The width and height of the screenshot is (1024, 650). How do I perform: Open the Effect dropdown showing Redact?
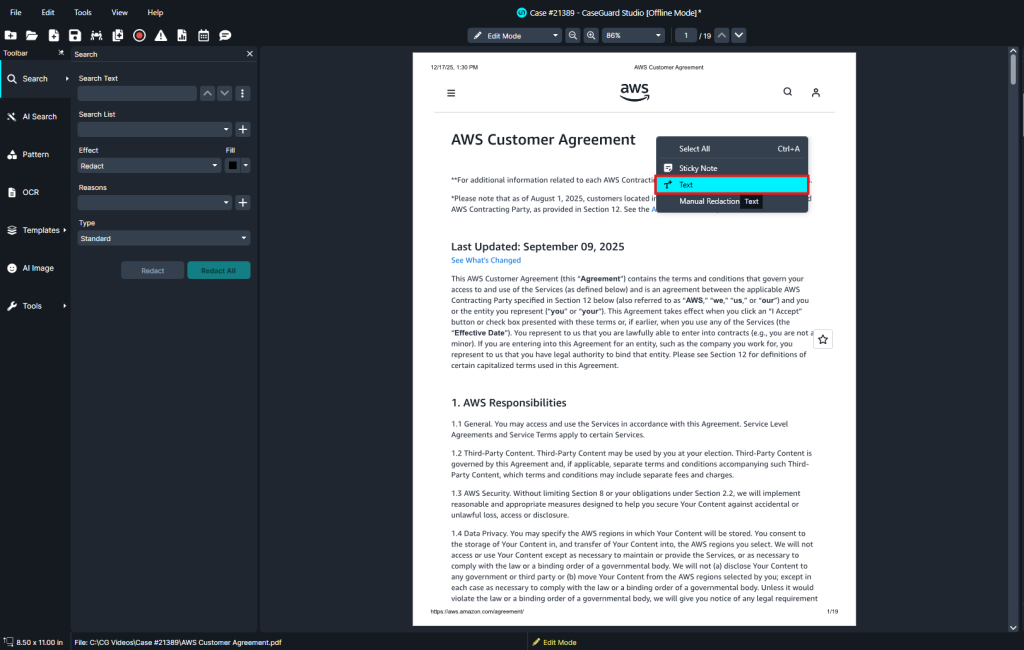pyautogui.click(x=149, y=166)
